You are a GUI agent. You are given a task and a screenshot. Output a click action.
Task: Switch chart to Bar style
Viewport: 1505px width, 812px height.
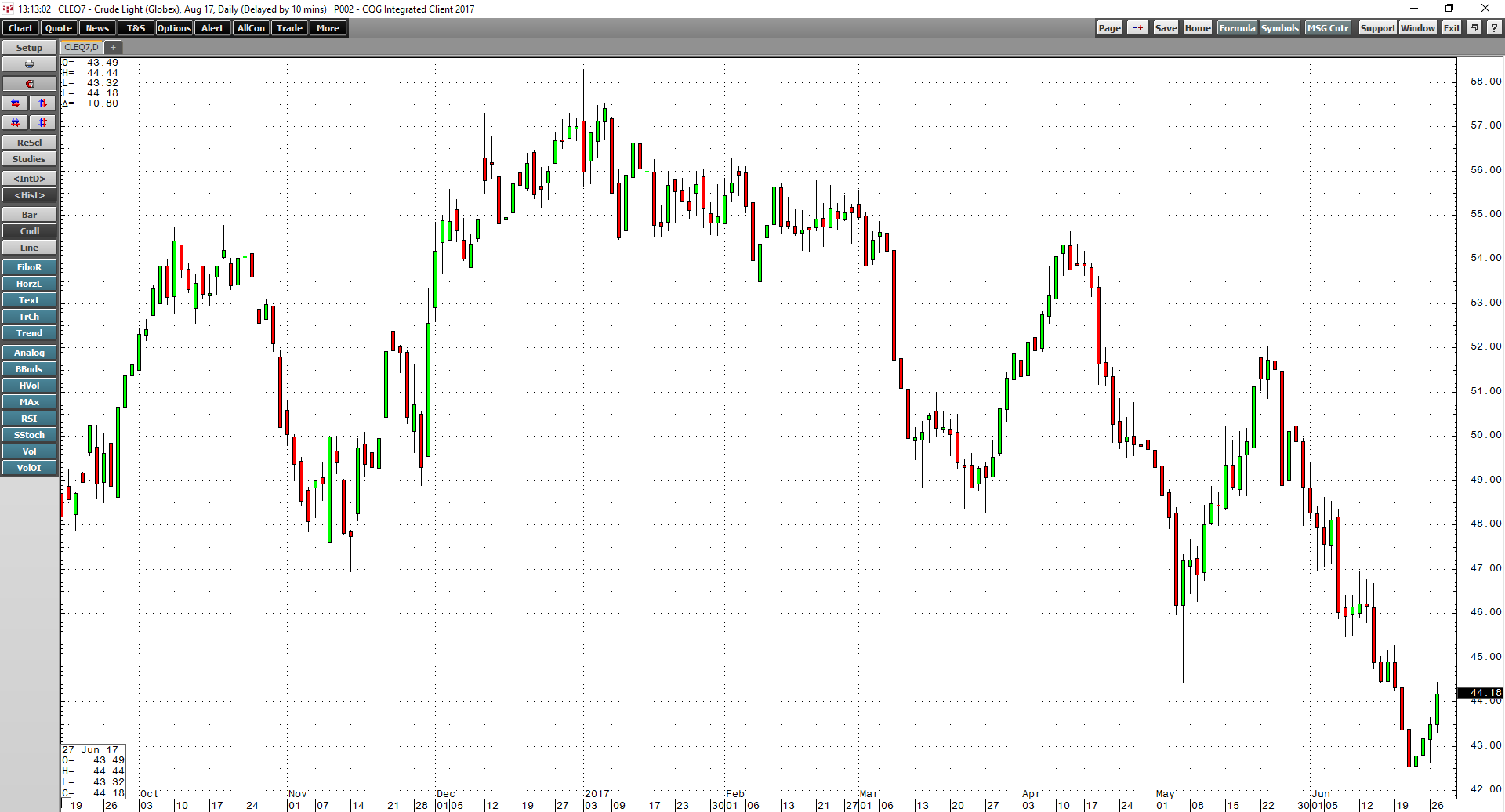(x=29, y=214)
